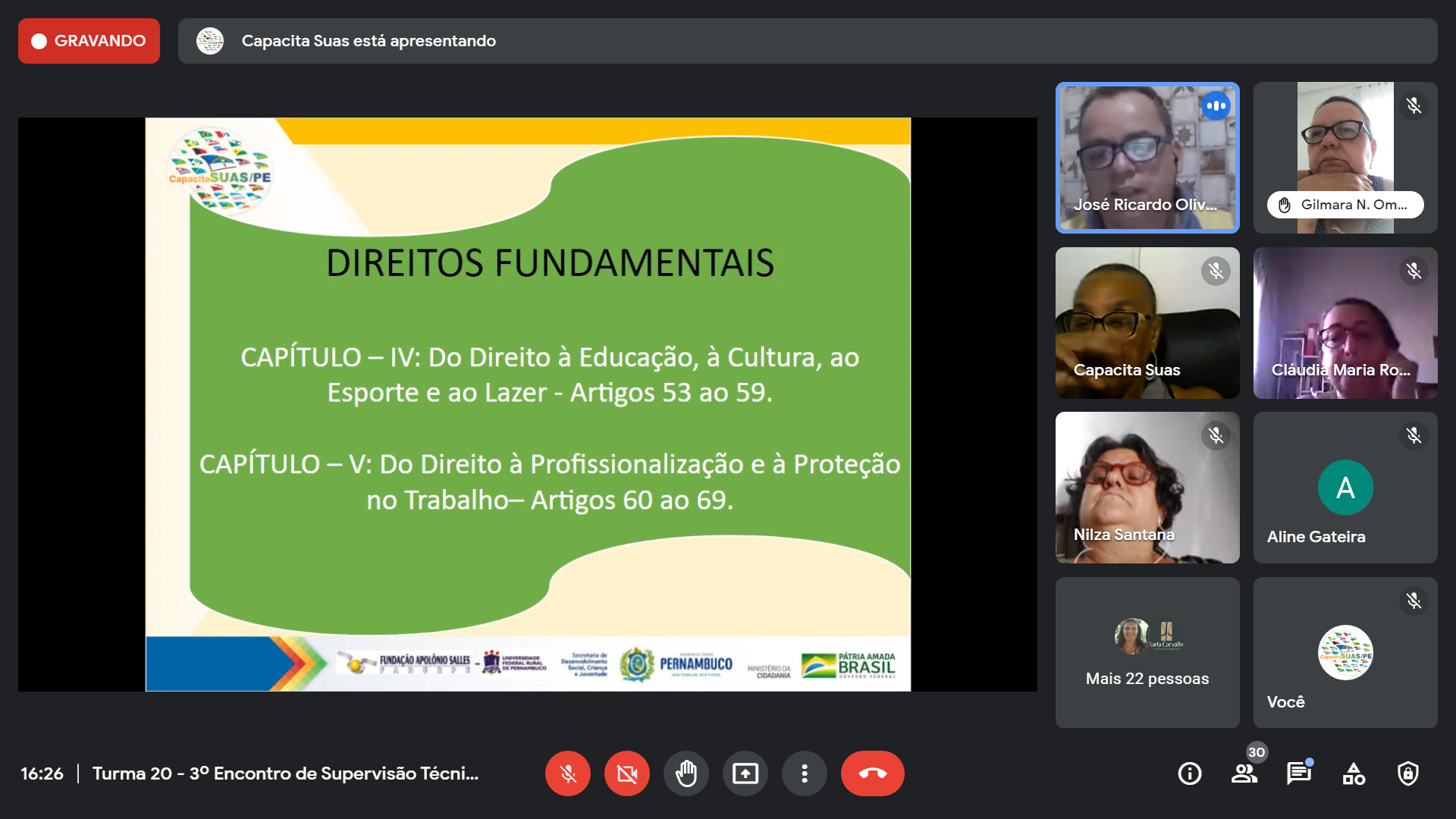1456x819 pixels.
Task: Click the present screen icon
Action: point(745,773)
